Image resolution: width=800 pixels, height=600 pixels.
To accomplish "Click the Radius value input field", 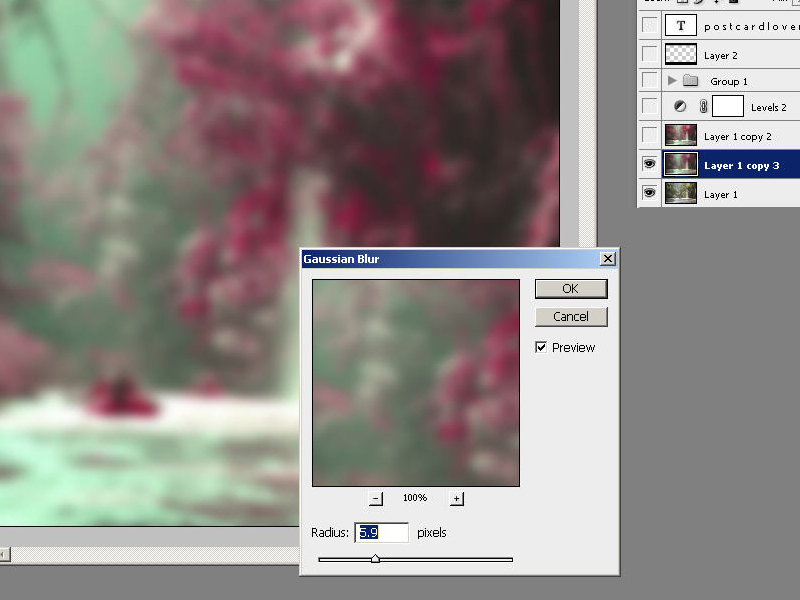I will [382, 533].
